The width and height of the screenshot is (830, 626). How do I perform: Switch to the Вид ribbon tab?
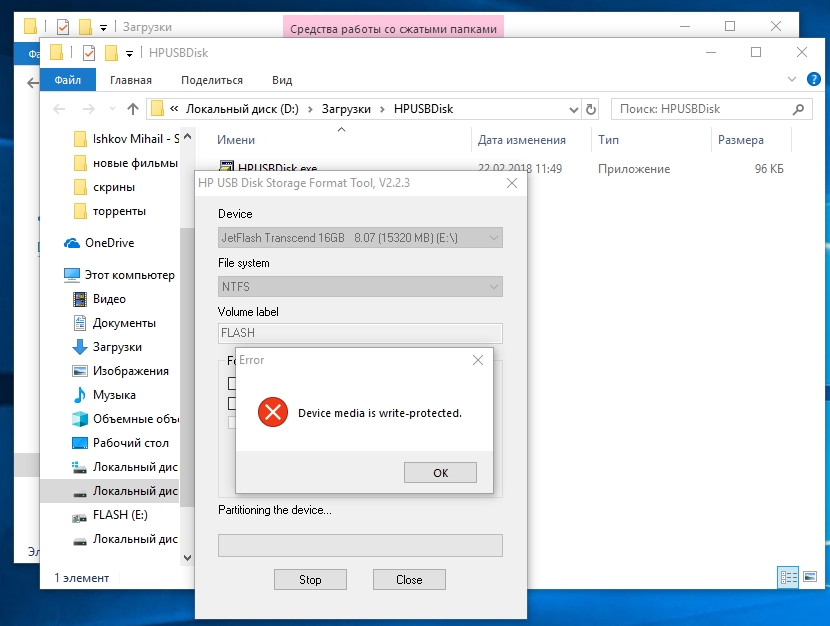[x=282, y=80]
